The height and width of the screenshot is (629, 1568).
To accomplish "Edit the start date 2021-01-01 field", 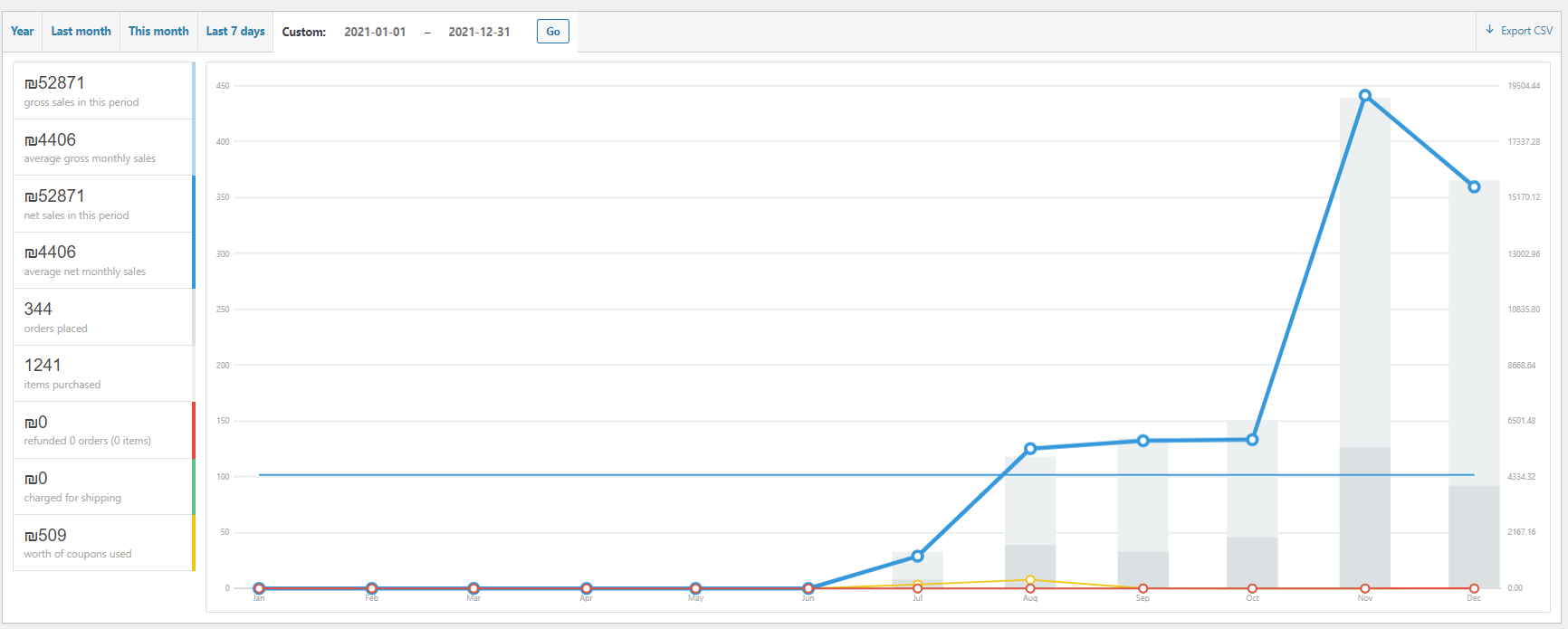I will point(375,32).
